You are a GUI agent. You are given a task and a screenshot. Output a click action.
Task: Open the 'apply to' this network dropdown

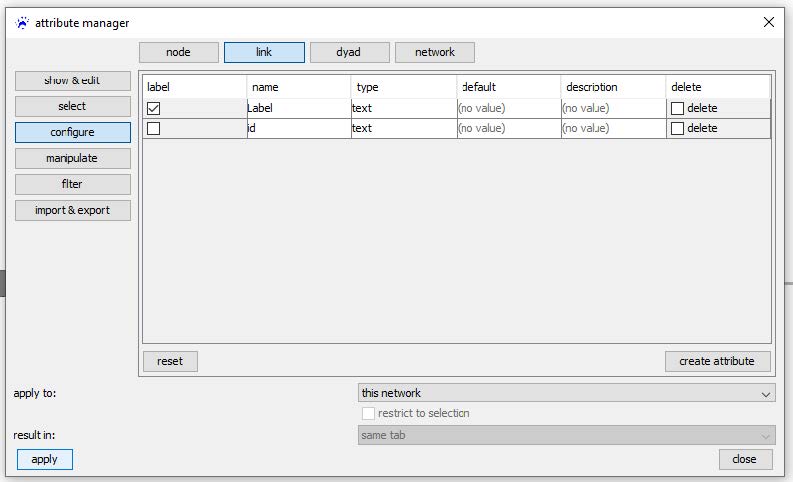566,393
